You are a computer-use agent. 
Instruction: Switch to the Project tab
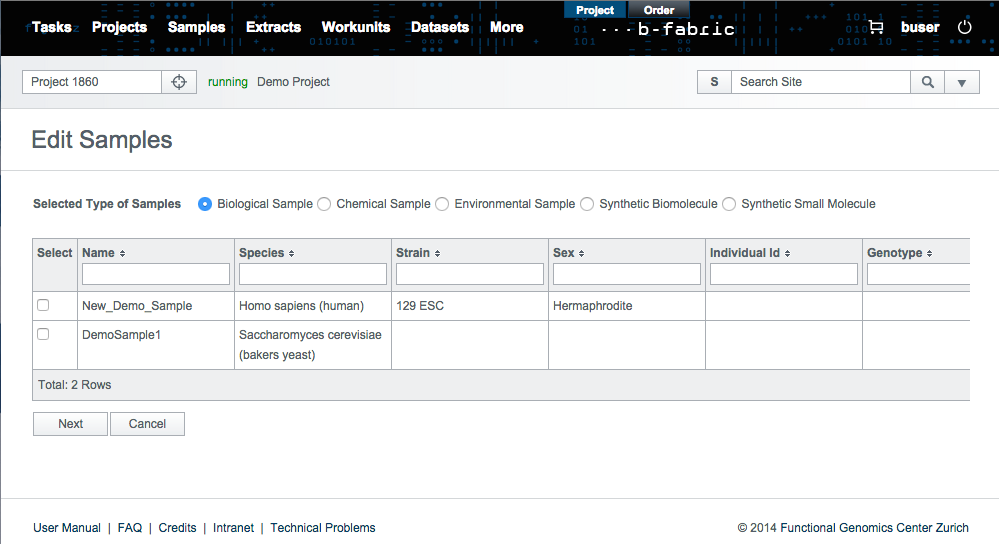coord(595,10)
